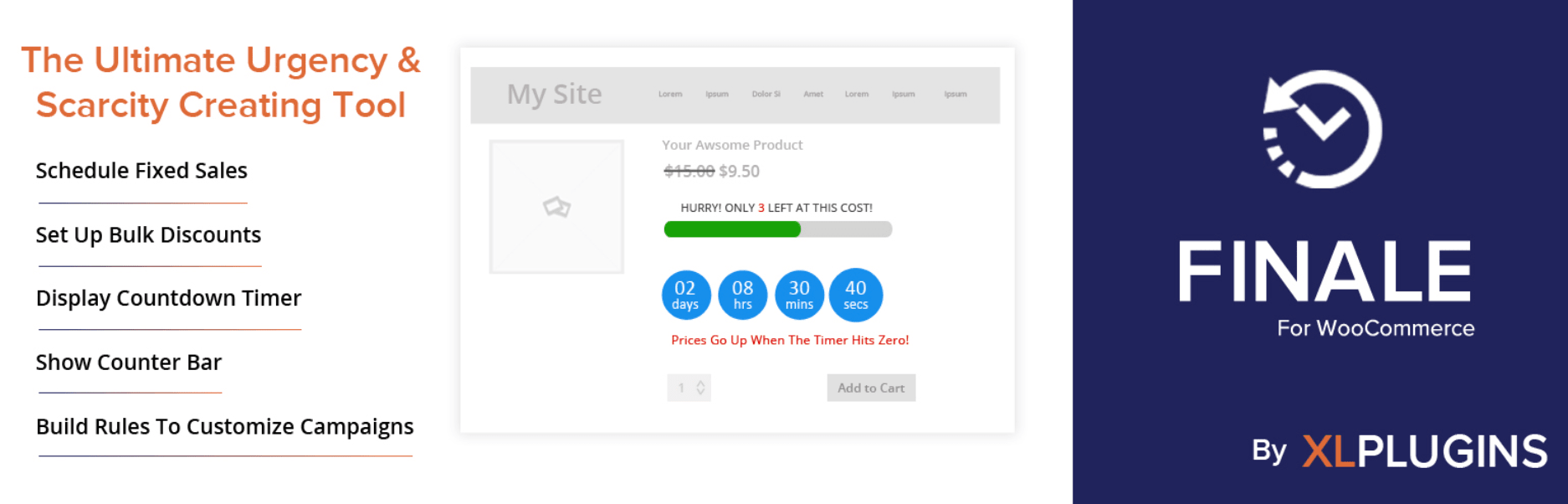Click the green stock counter bar
1568x504 pixels.
pos(732,229)
